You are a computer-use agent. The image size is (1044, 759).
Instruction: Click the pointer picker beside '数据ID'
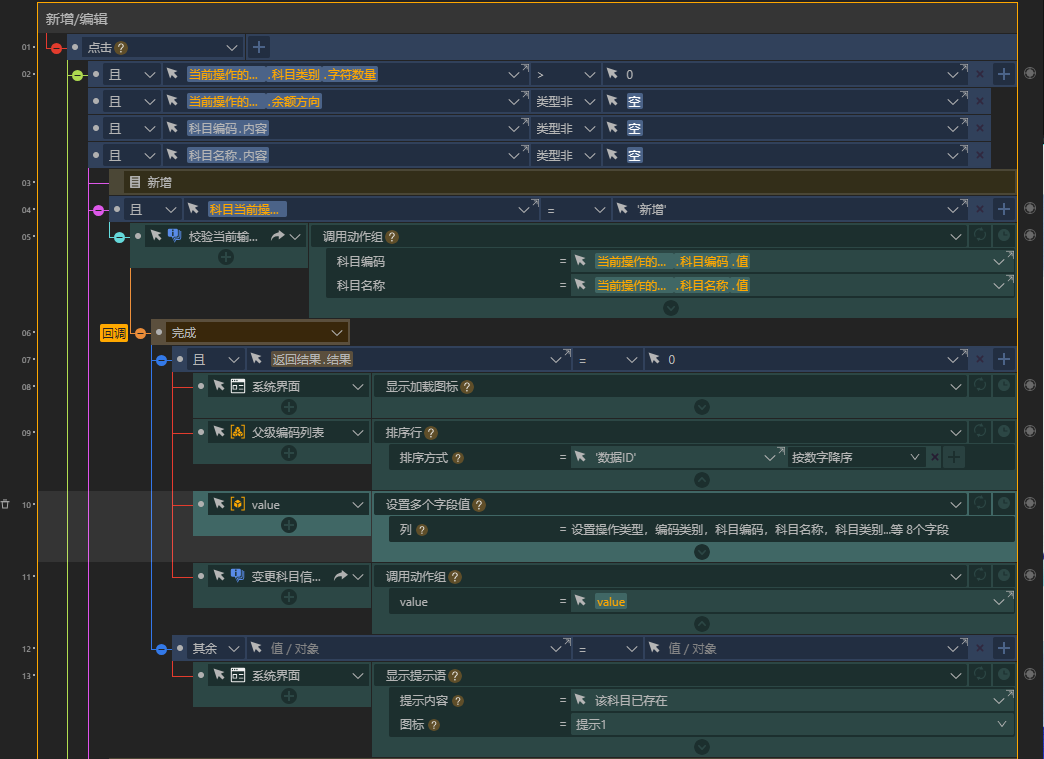580,457
